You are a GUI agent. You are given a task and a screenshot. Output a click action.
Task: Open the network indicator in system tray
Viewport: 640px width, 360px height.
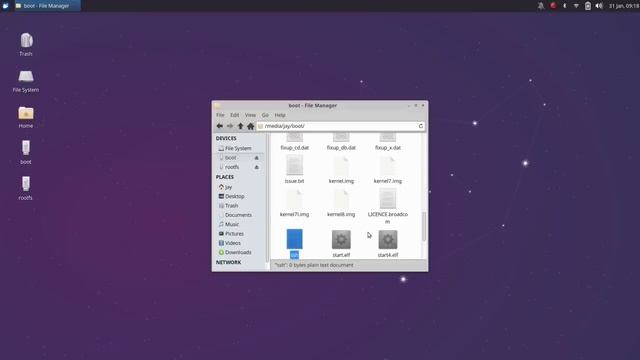(576, 6)
